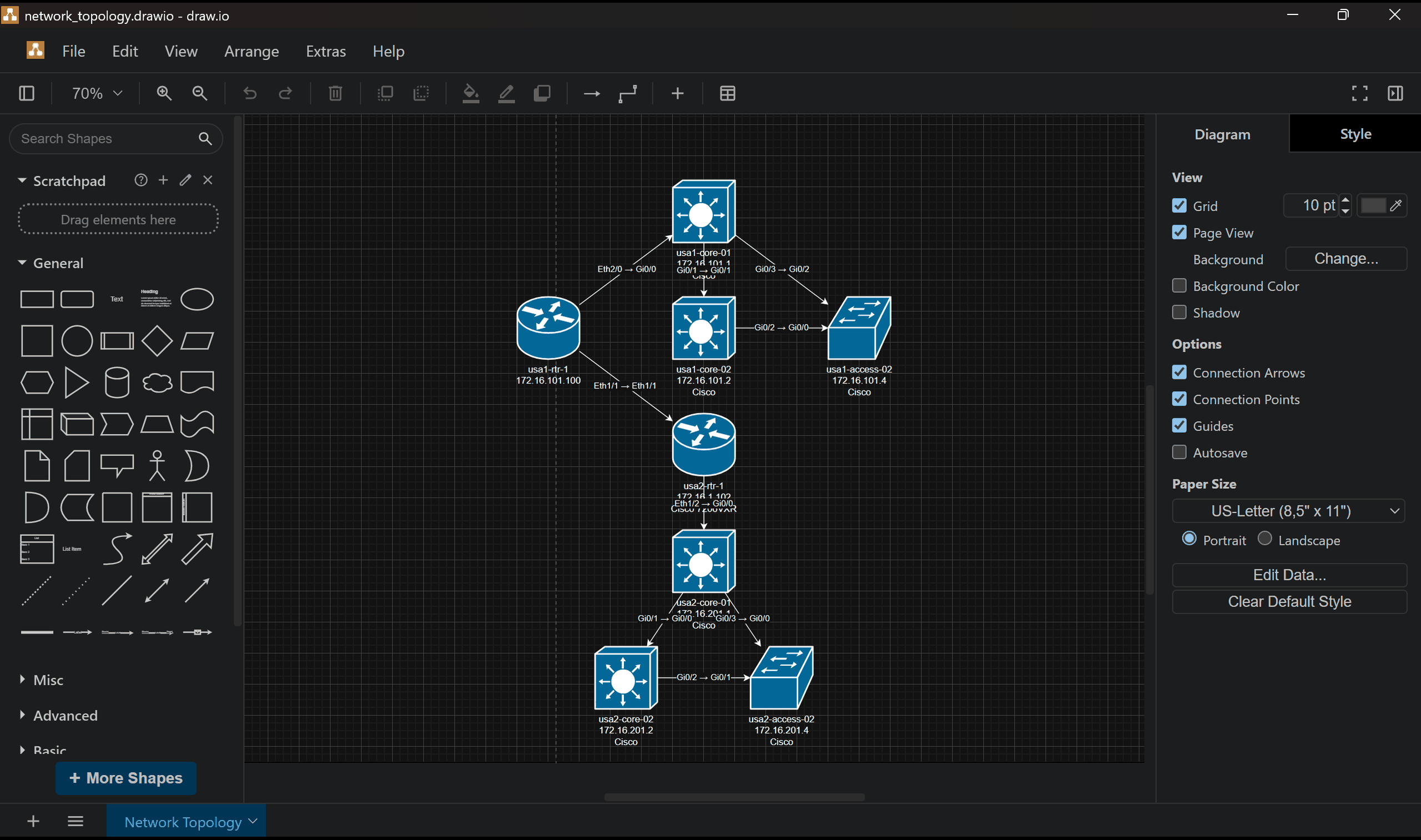
Task: Switch to the Style tab
Action: pos(1356,134)
